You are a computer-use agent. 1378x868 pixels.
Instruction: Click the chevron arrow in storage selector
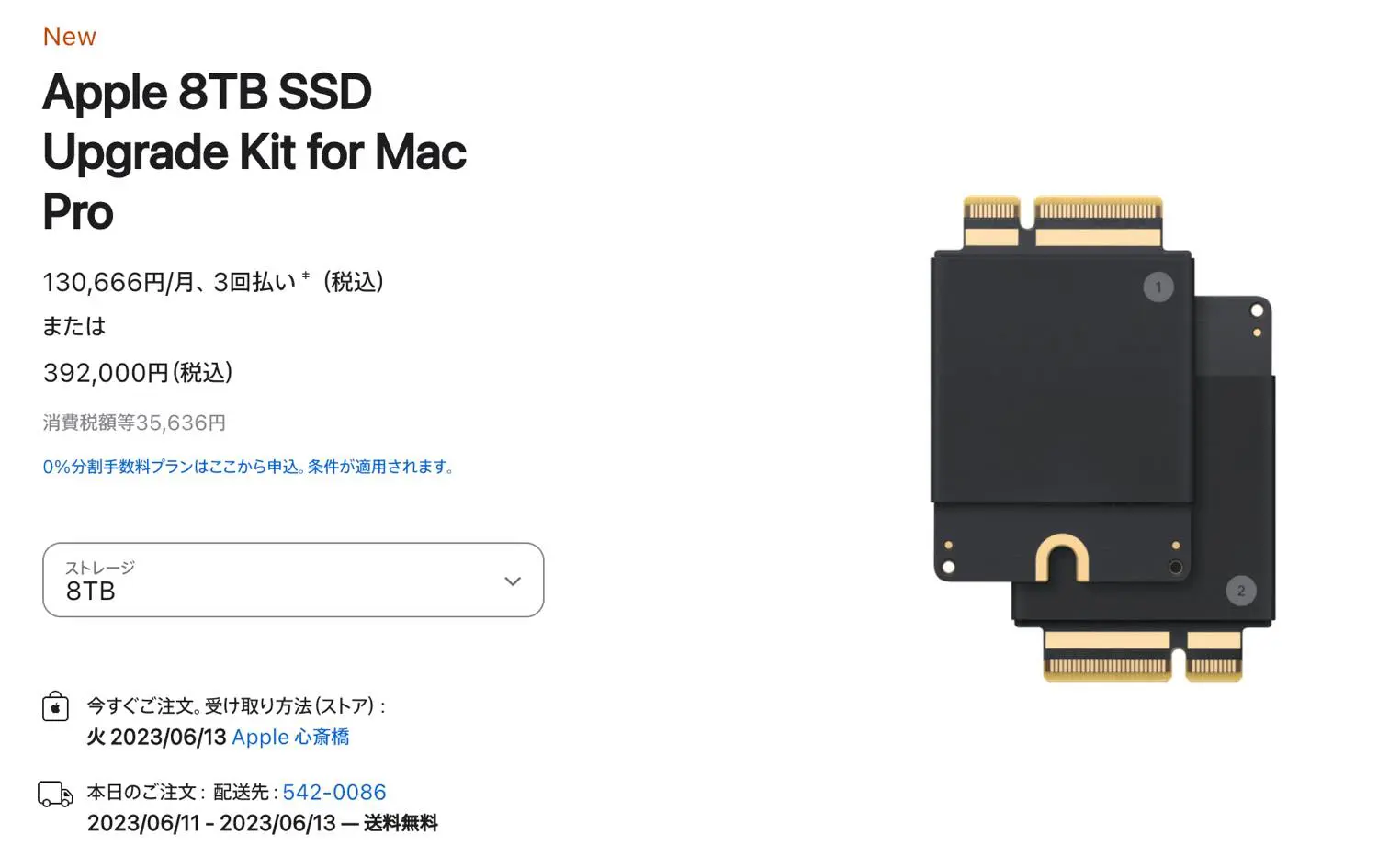click(x=513, y=581)
